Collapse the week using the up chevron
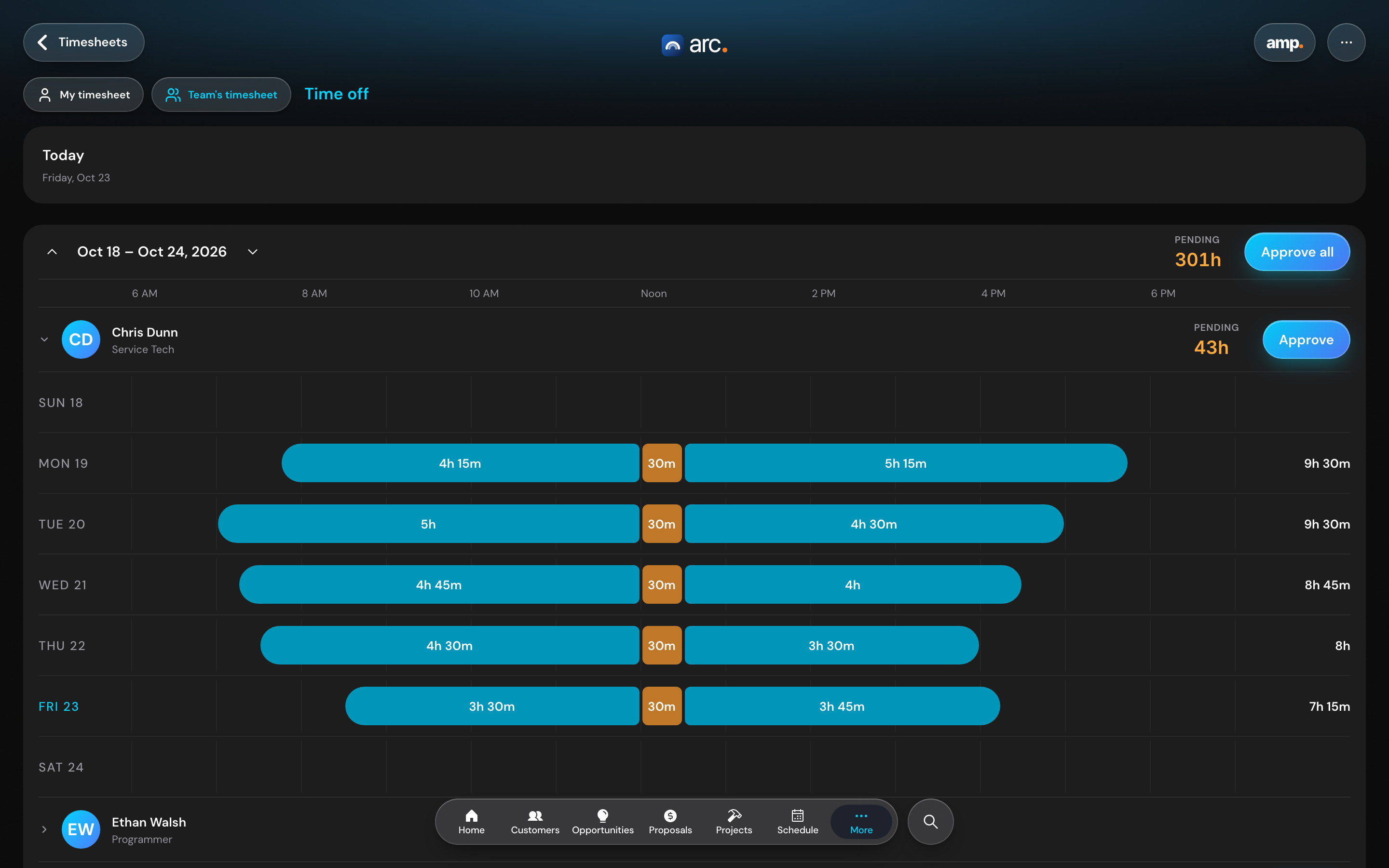1389x868 pixels. (52, 252)
